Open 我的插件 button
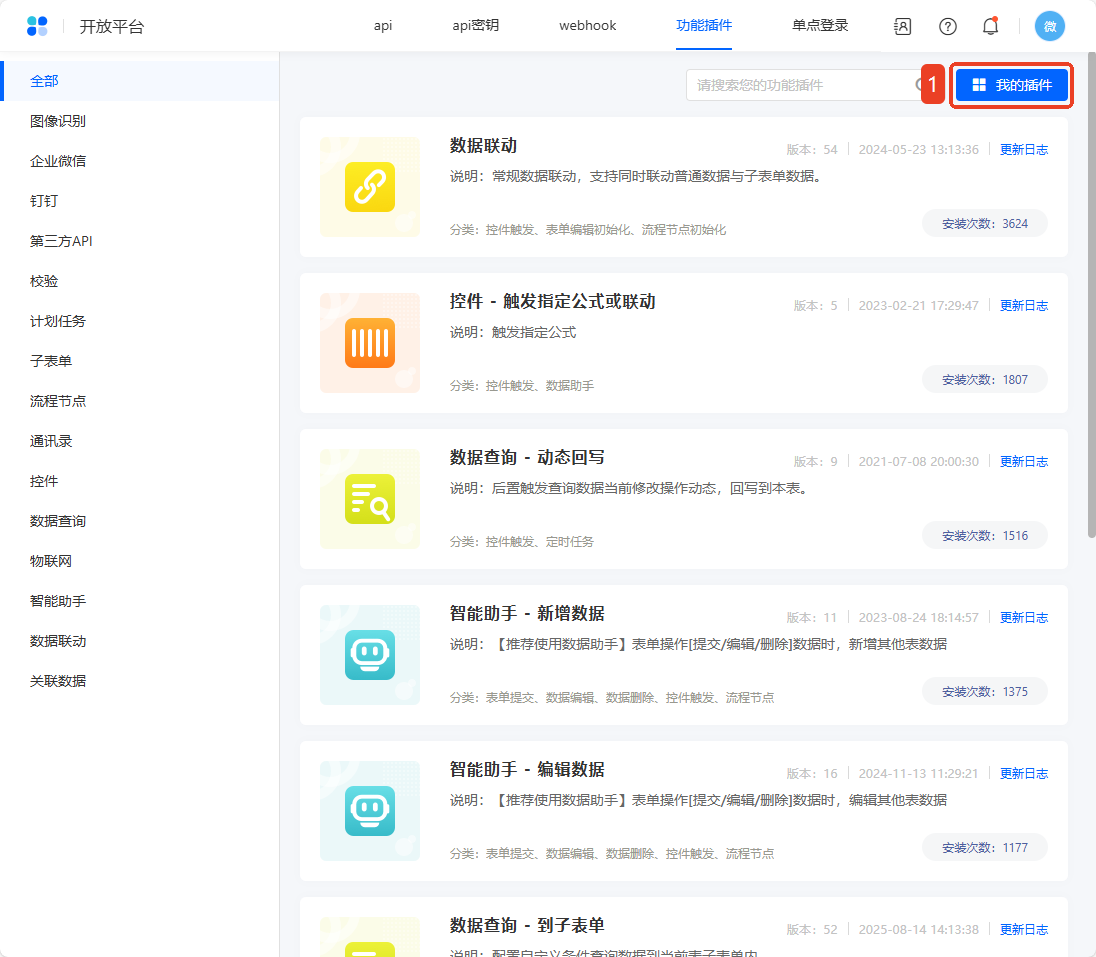Screen dimensions: 1096x957 1012,86
